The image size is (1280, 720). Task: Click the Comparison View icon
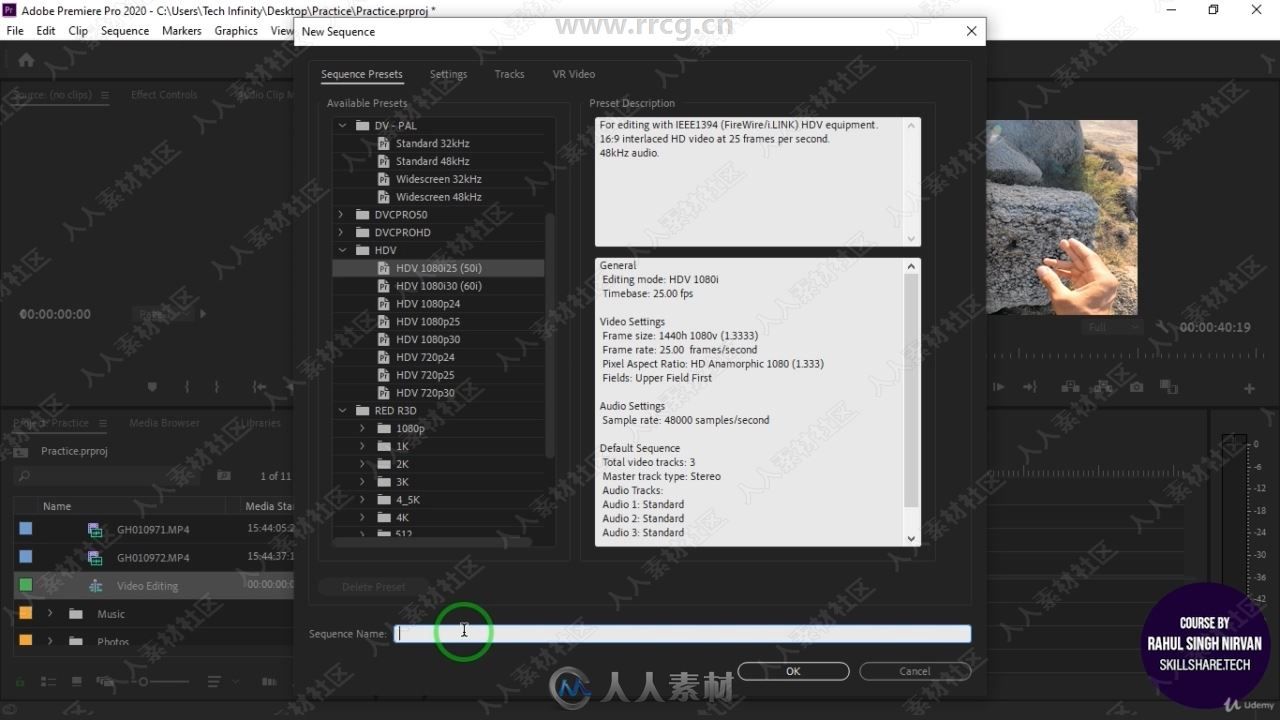click(1170, 387)
